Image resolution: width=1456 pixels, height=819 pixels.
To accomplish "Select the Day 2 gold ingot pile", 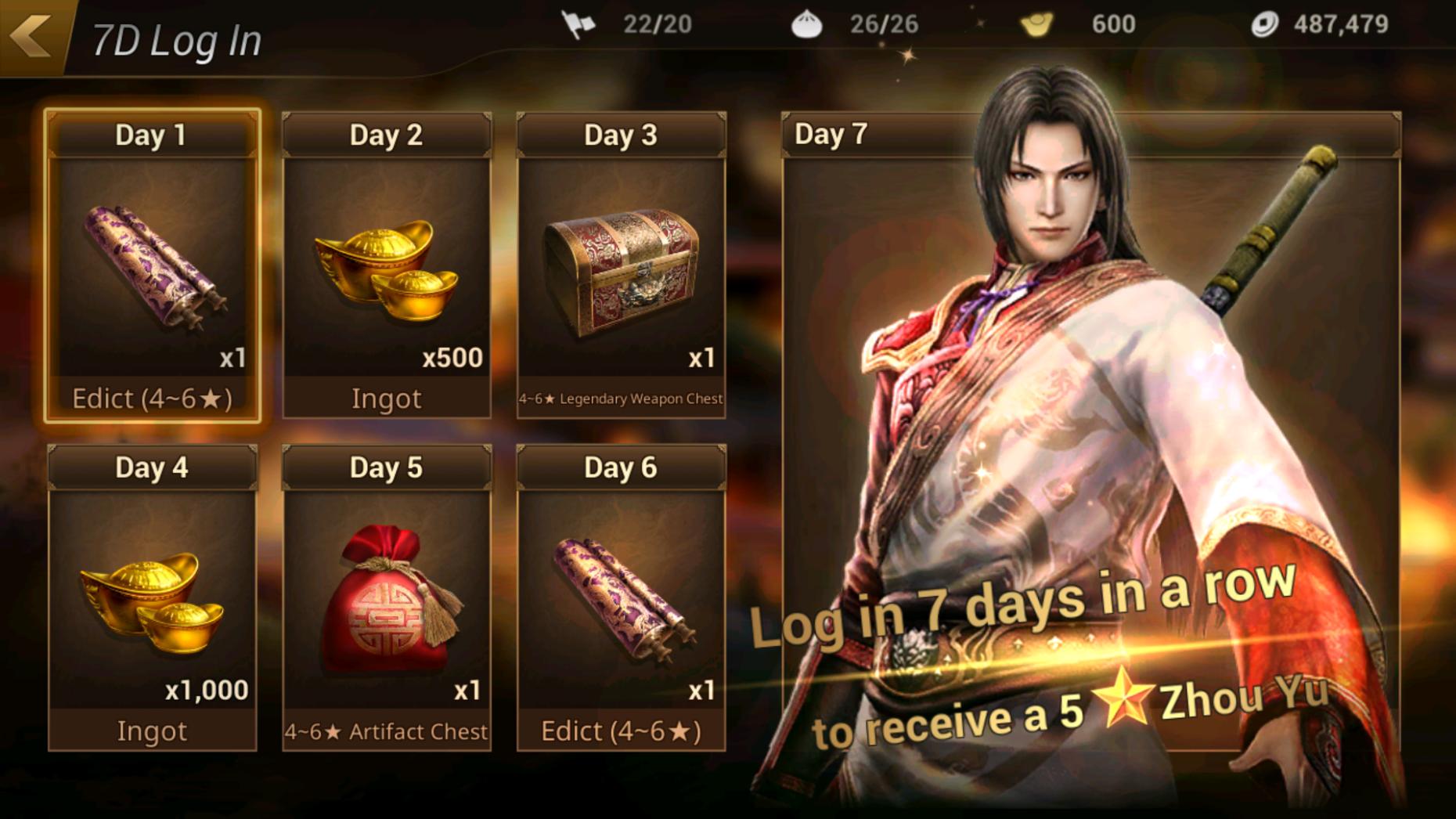I will click(x=387, y=271).
